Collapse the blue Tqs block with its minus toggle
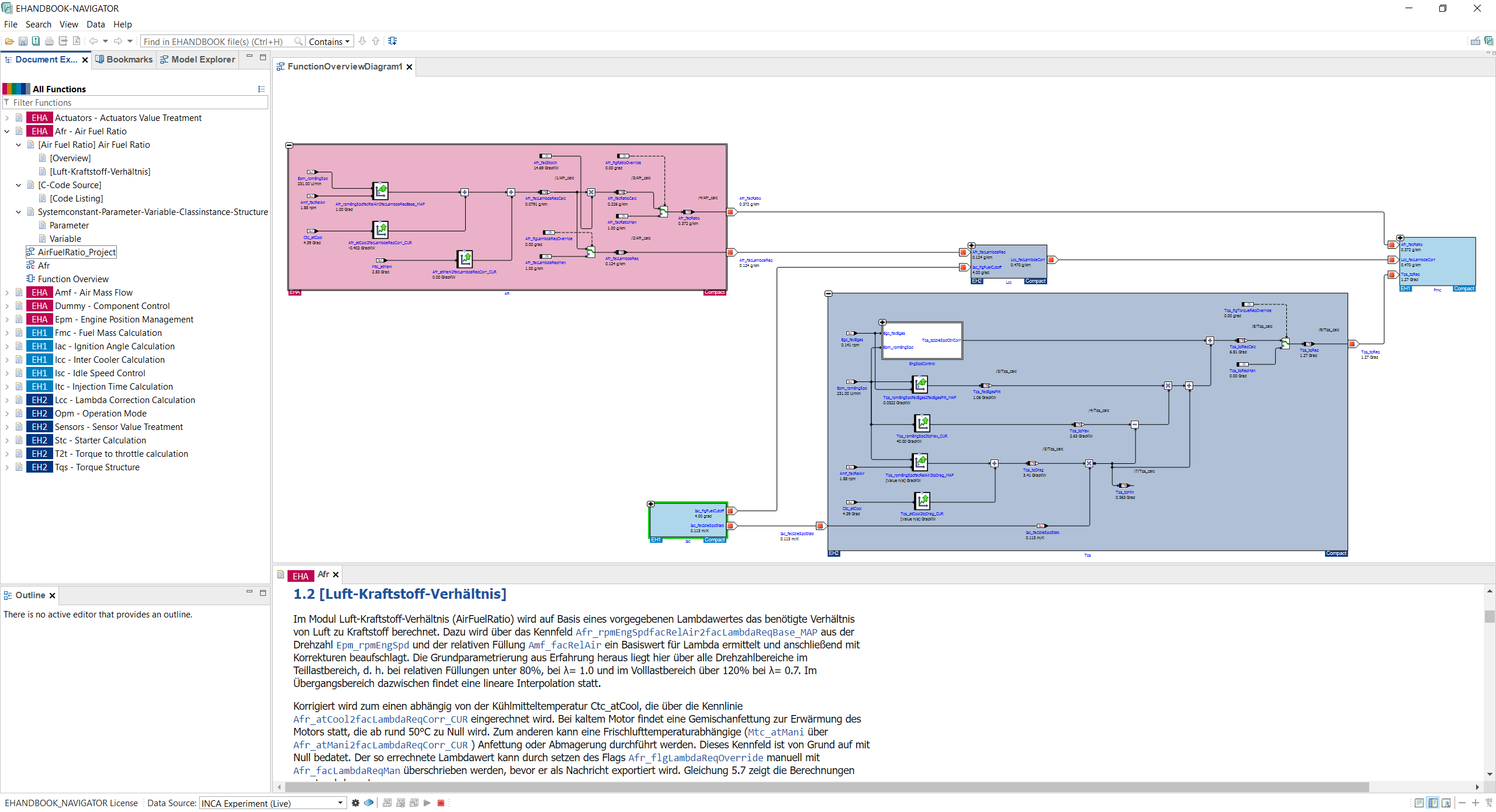 point(829,293)
